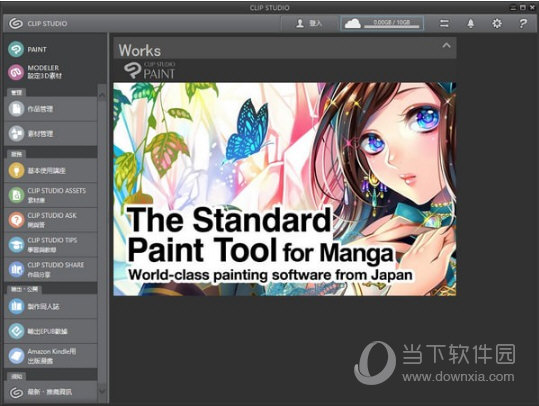The image size is (539, 406).
Task: Open works management (作品管理) in sidebar
Action: pos(51,109)
